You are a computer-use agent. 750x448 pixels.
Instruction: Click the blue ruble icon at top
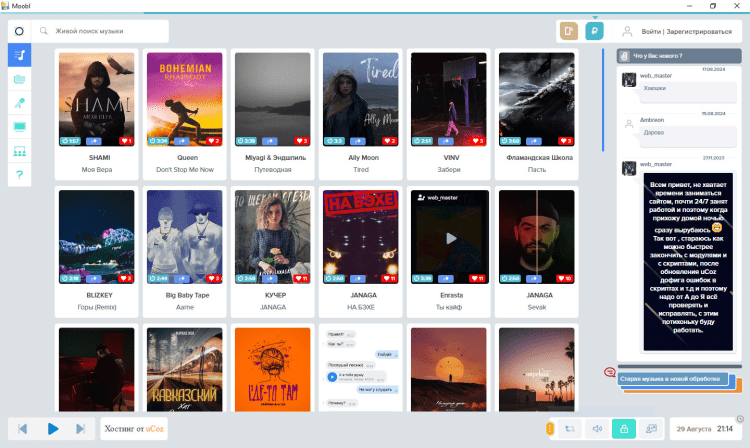click(594, 32)
